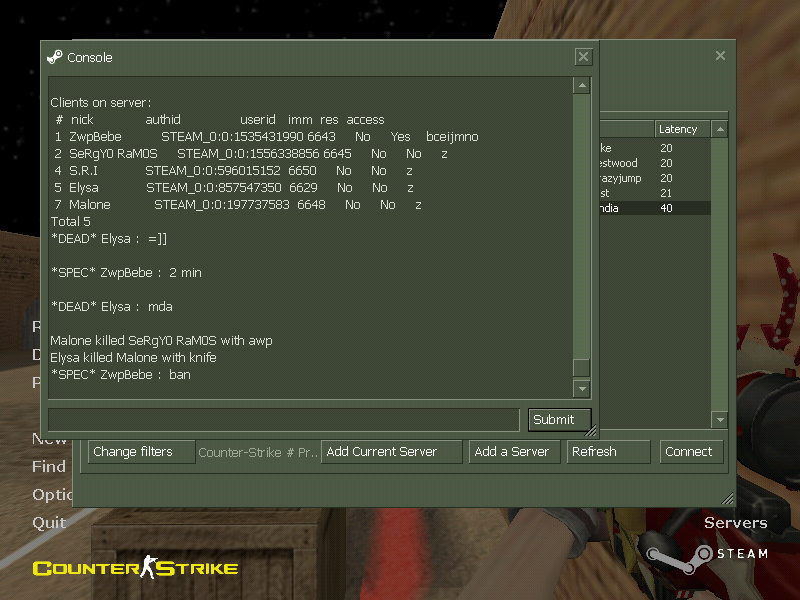
Task: Click server list scroll-down arrow
Action: pos(718,419)
